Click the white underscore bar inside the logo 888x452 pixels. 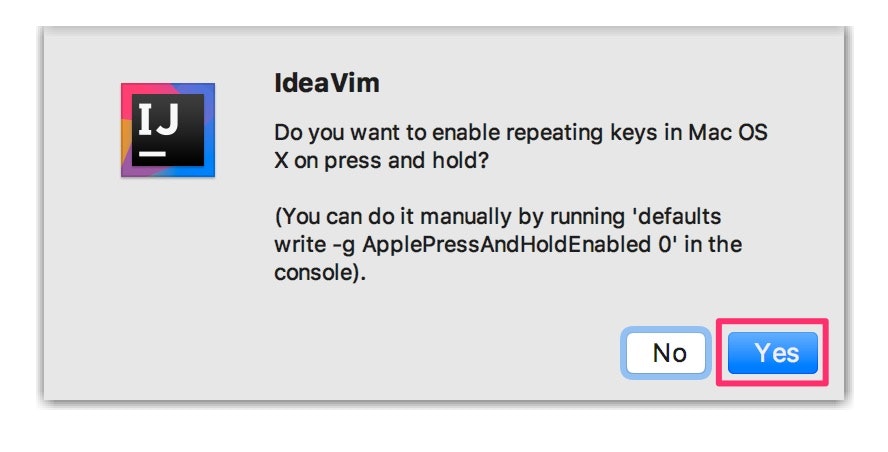pos(152,154)
